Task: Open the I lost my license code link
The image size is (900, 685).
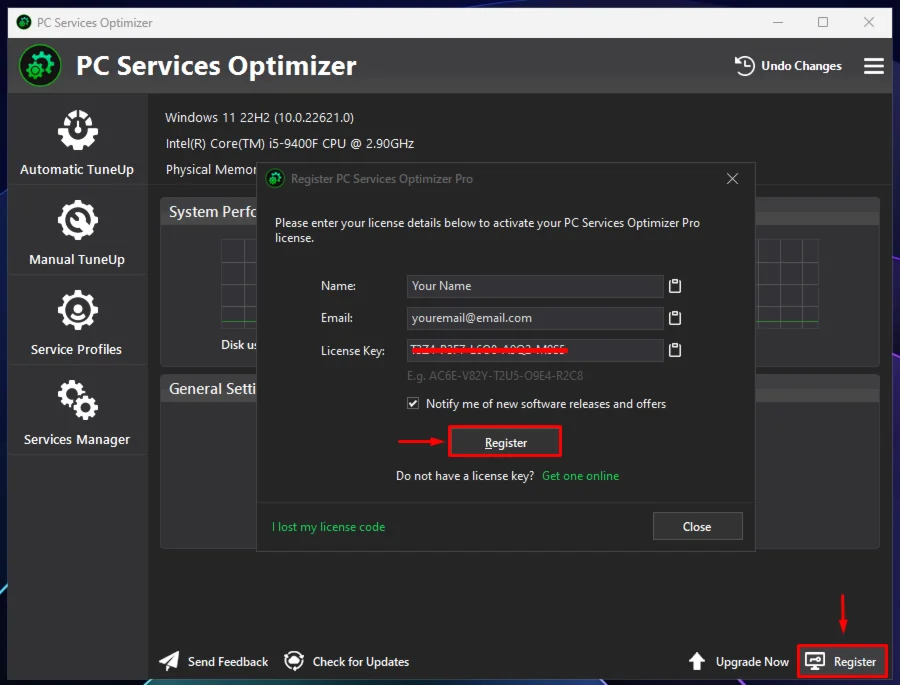Action: click(x=328, y=527)
